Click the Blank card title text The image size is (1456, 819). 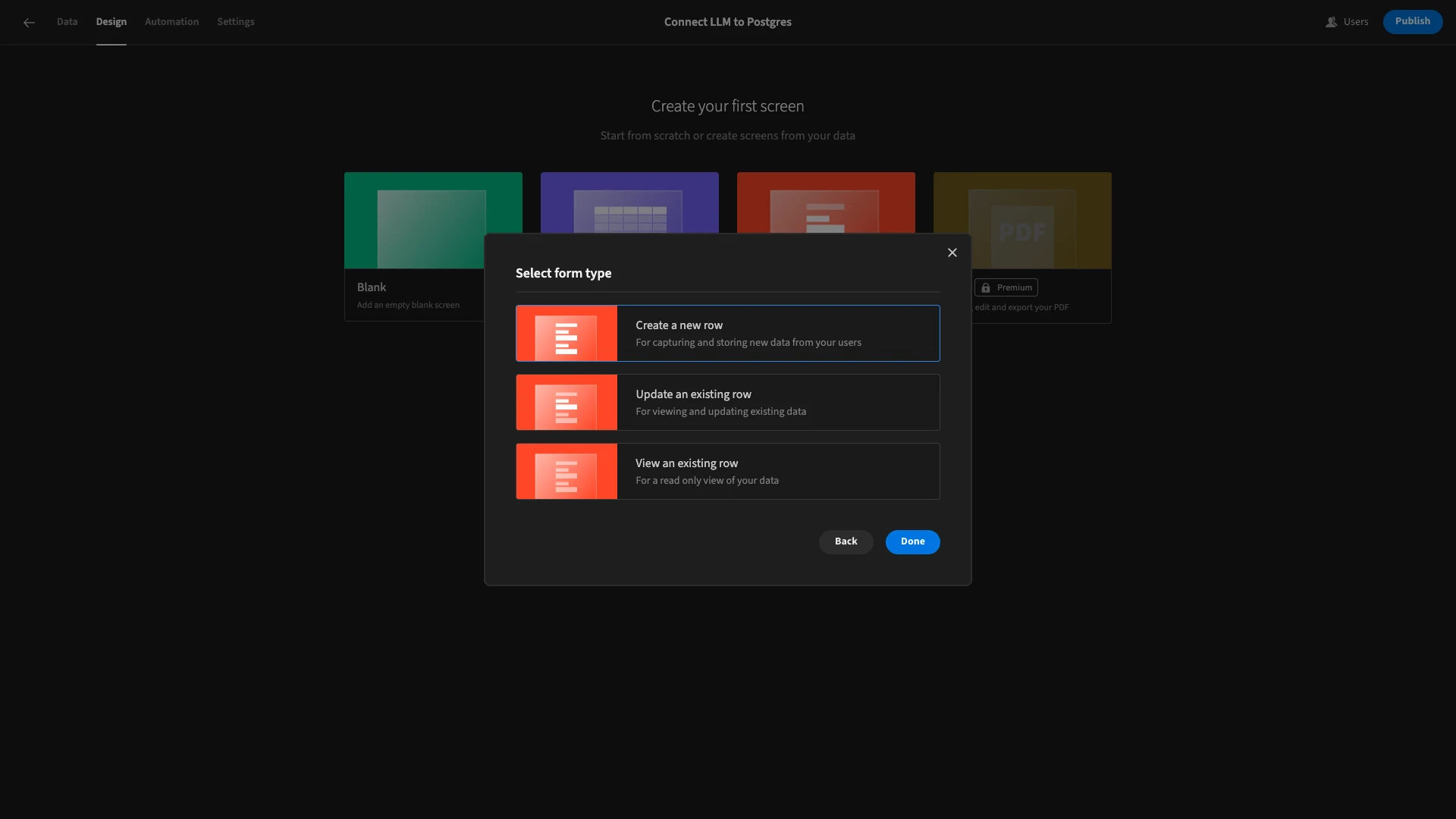point(372,287)
